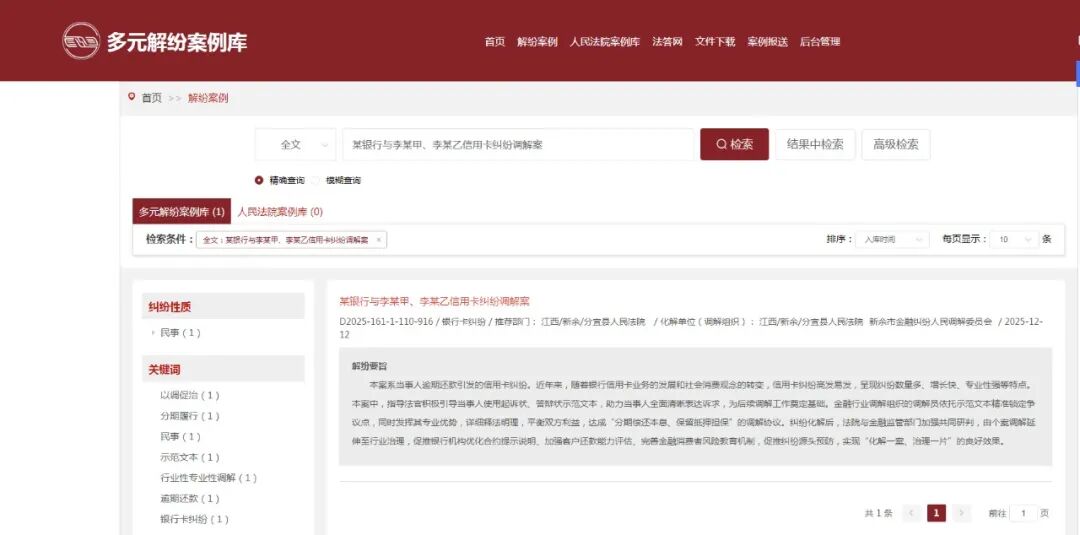Expand the 民事 tree node under 纠纷性质

point(153,333)
